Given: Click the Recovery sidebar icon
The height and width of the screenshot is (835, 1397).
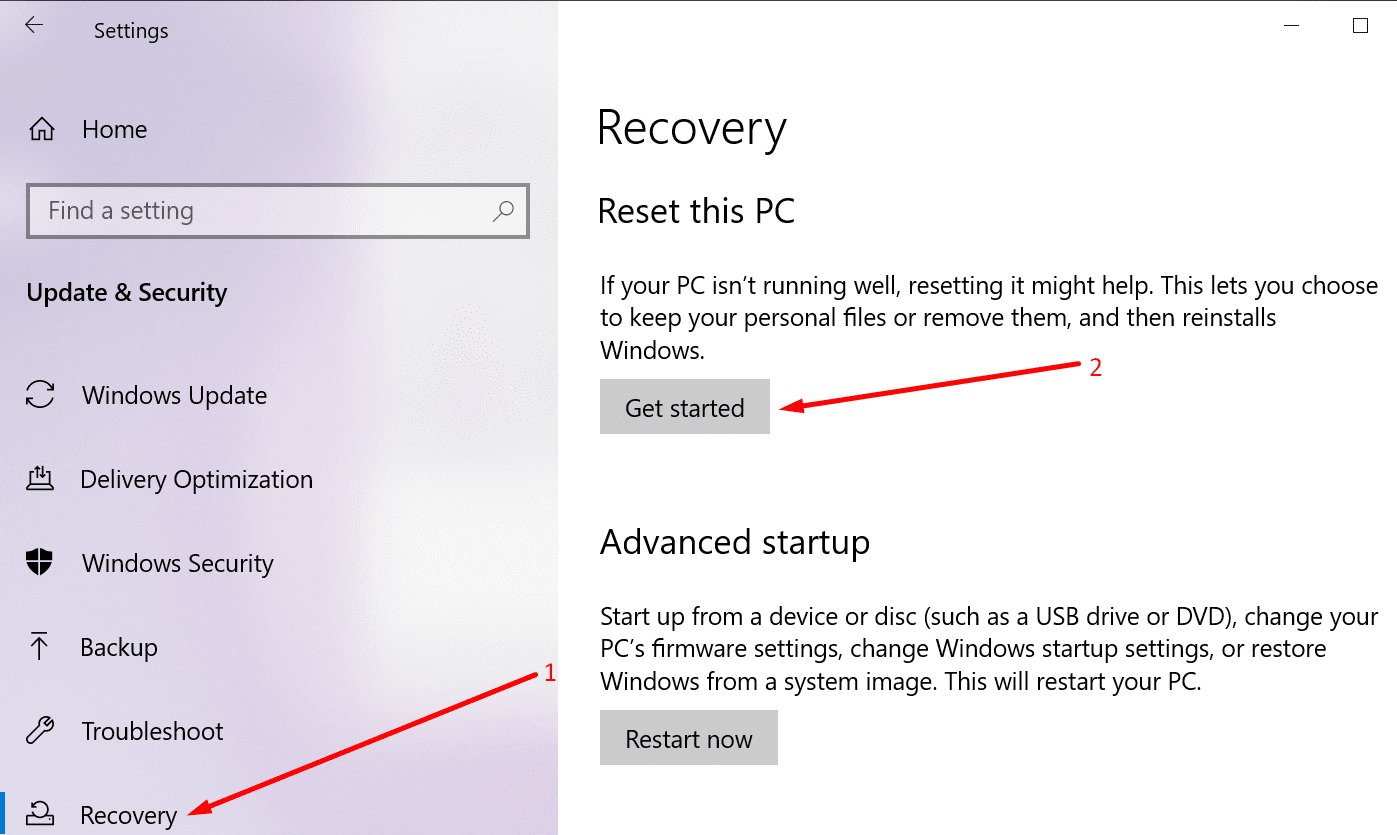Looking at the screenshot, I should pyautogui.click(x=39, y=815).
